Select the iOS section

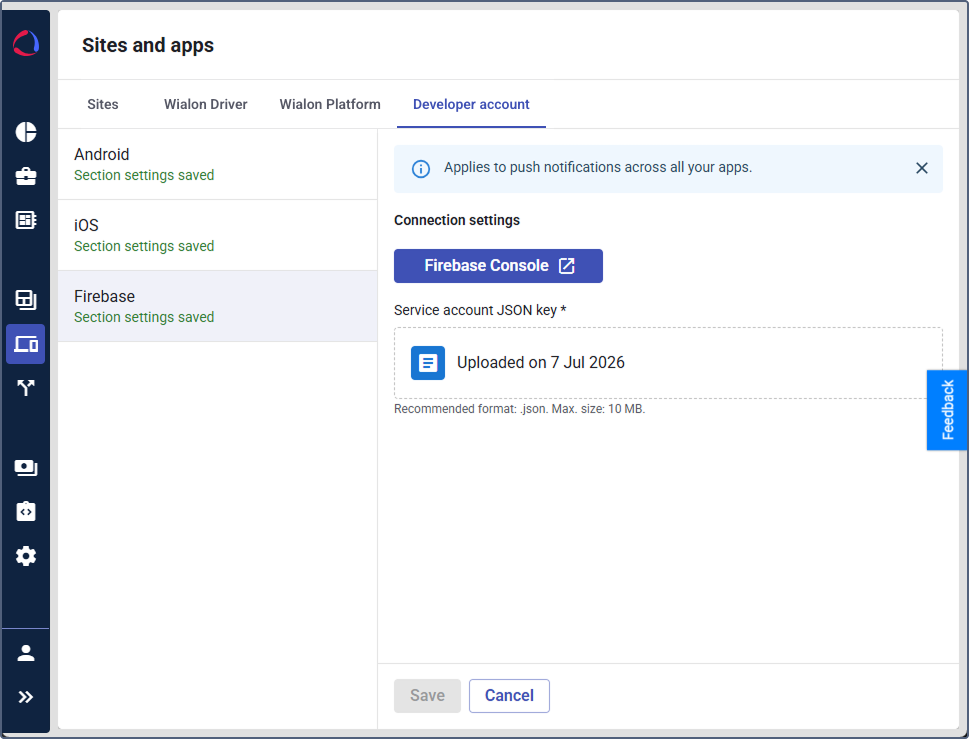[218, 235]
